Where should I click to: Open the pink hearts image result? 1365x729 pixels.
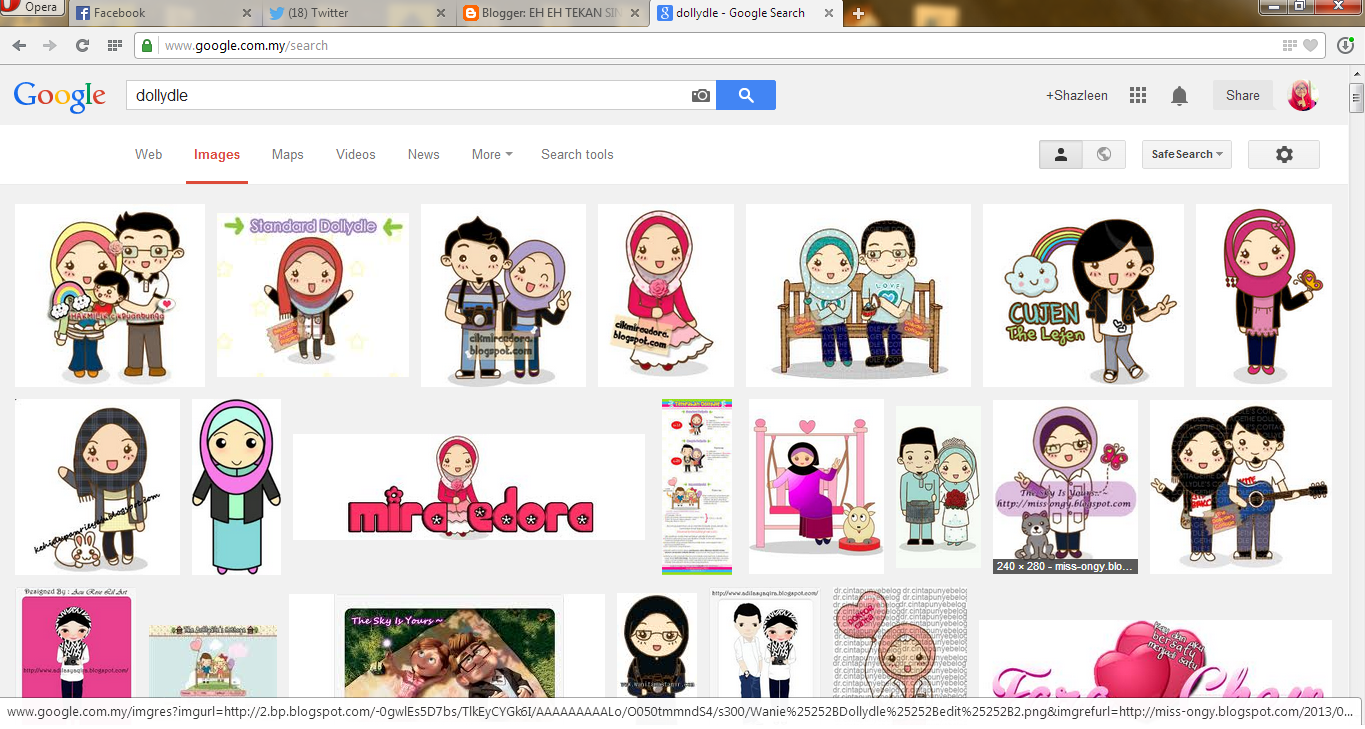(x=1155, y=659)
